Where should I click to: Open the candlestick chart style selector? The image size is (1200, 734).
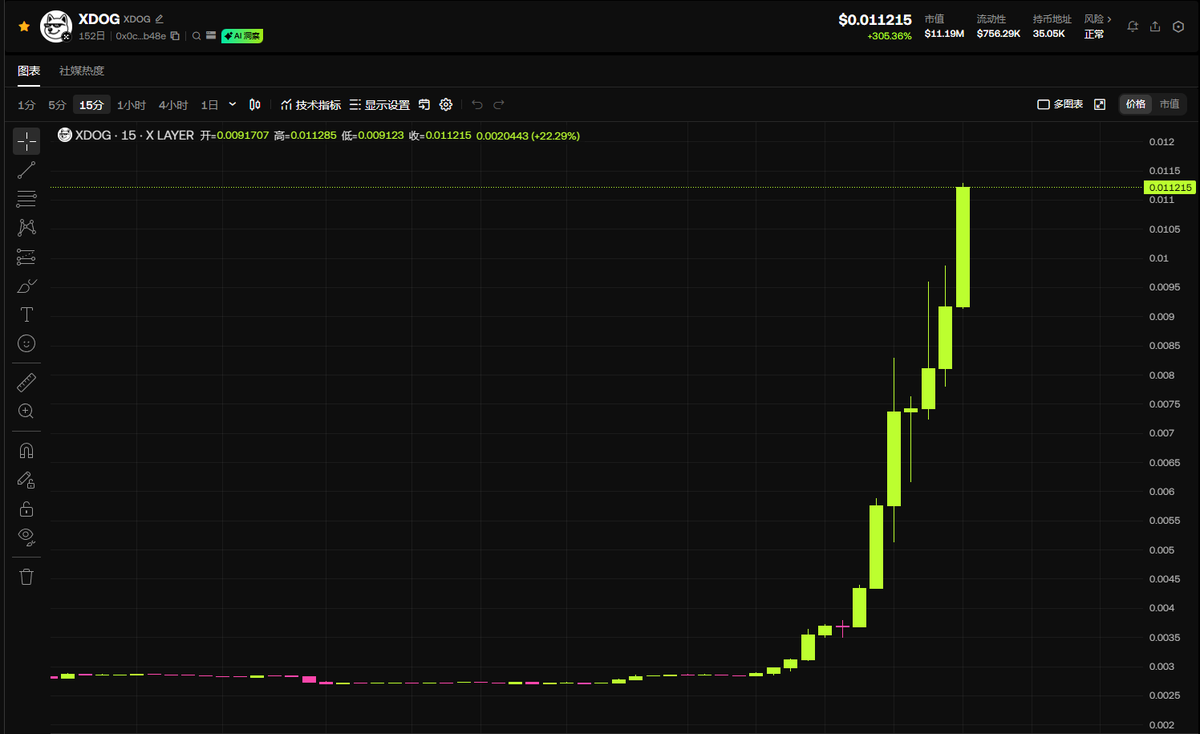pyautogui.click(x=255, y=104)
